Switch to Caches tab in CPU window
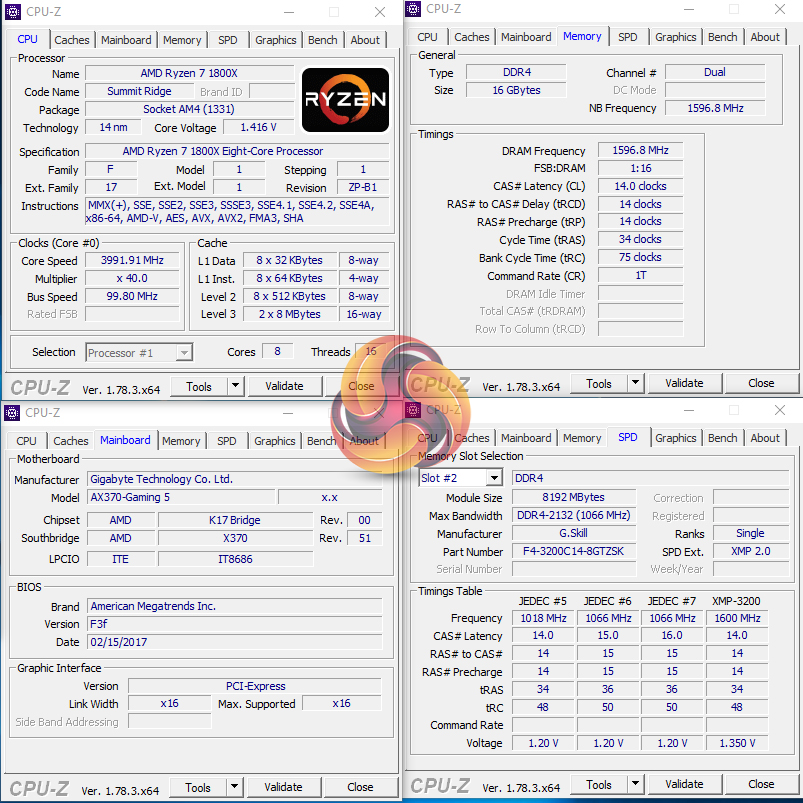This screenshot has width=803, height=803. click(72, 40)
